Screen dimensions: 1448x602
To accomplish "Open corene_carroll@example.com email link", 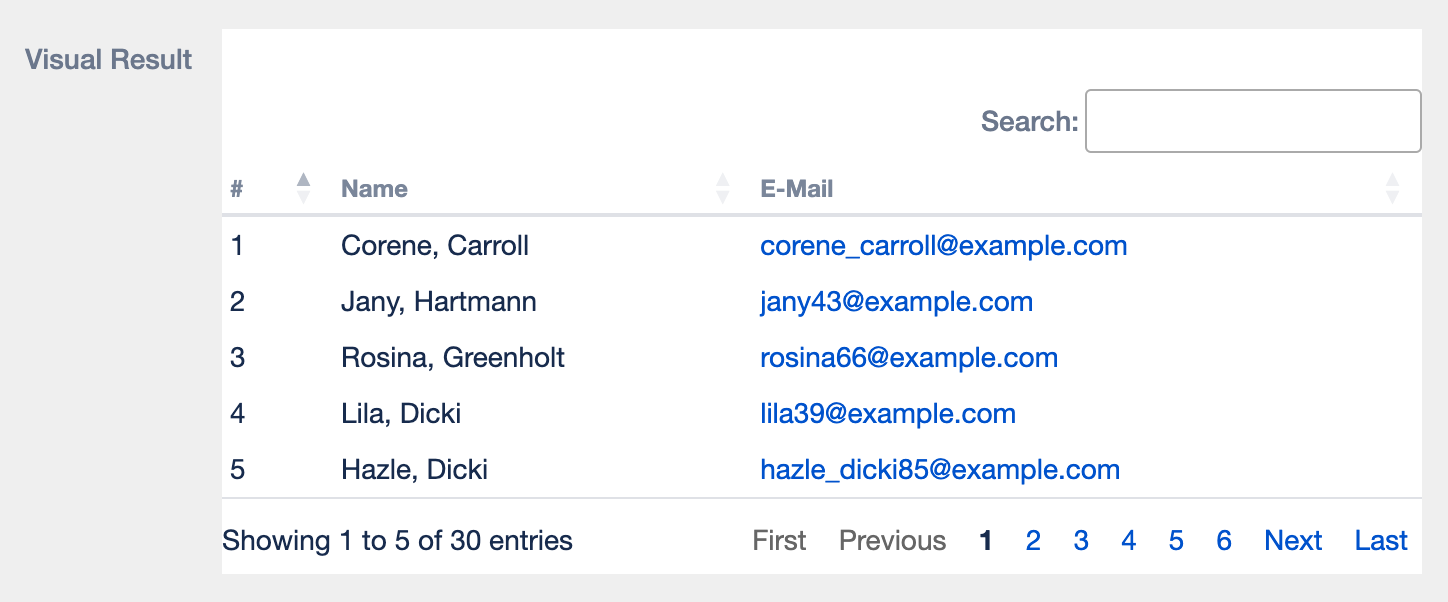I will (943, 246).
